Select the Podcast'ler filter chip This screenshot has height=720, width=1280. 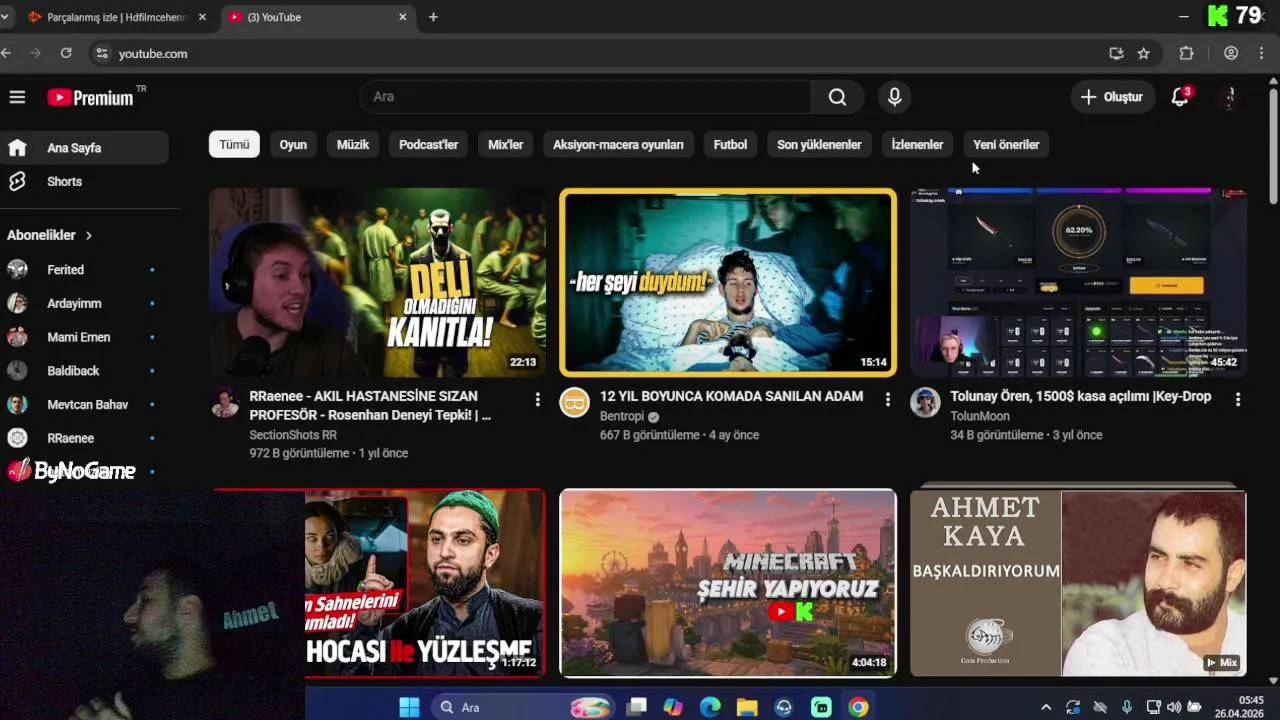(x=428, y=145)
